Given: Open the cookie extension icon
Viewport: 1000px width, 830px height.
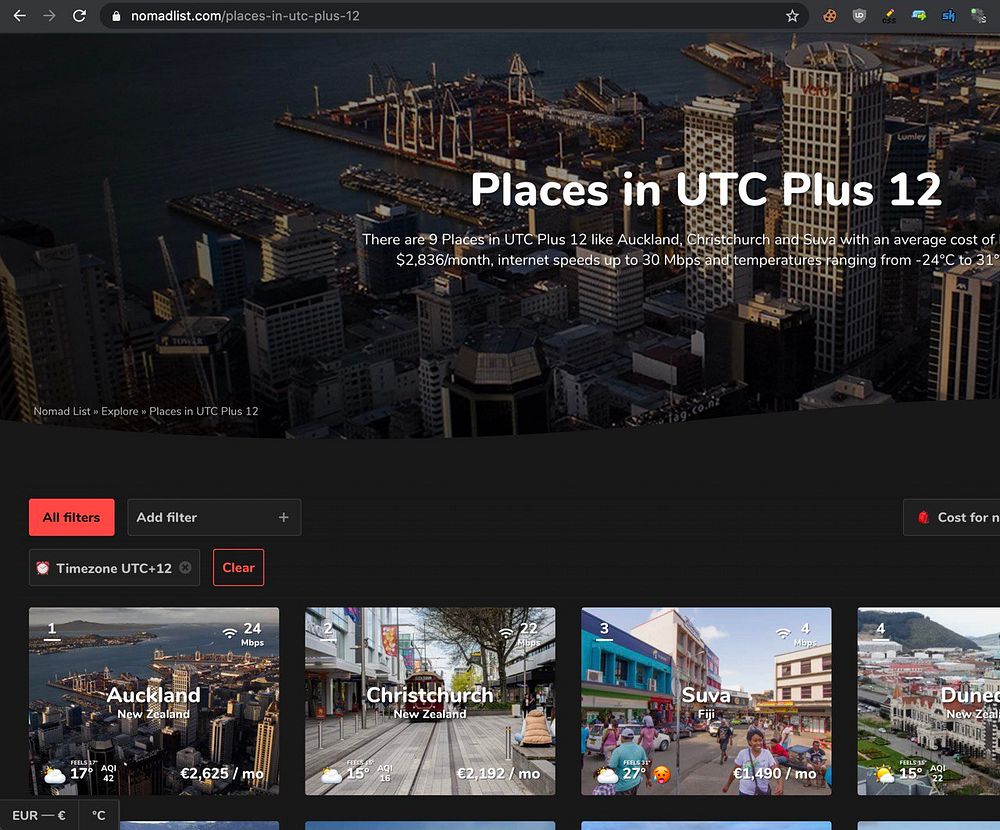Looking at the screenshot, I should click(829, 16).
